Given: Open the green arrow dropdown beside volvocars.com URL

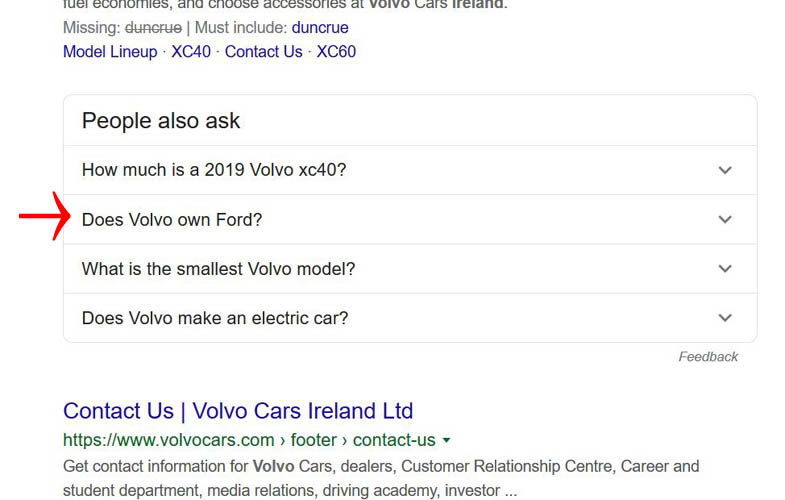Looking at the screenshot, I should coord(446,440).
